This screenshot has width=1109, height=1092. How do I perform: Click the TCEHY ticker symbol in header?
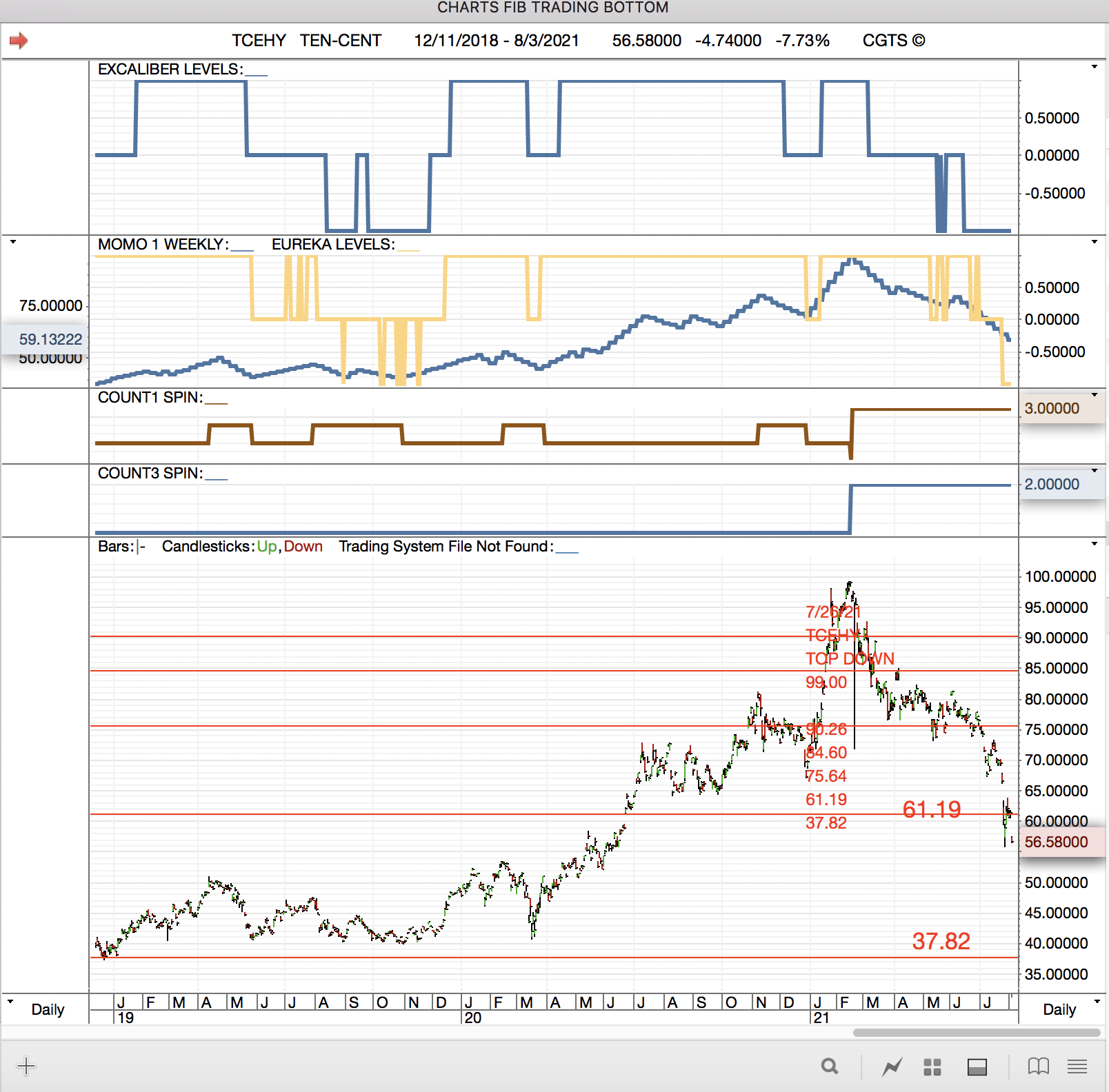point(259,41)
